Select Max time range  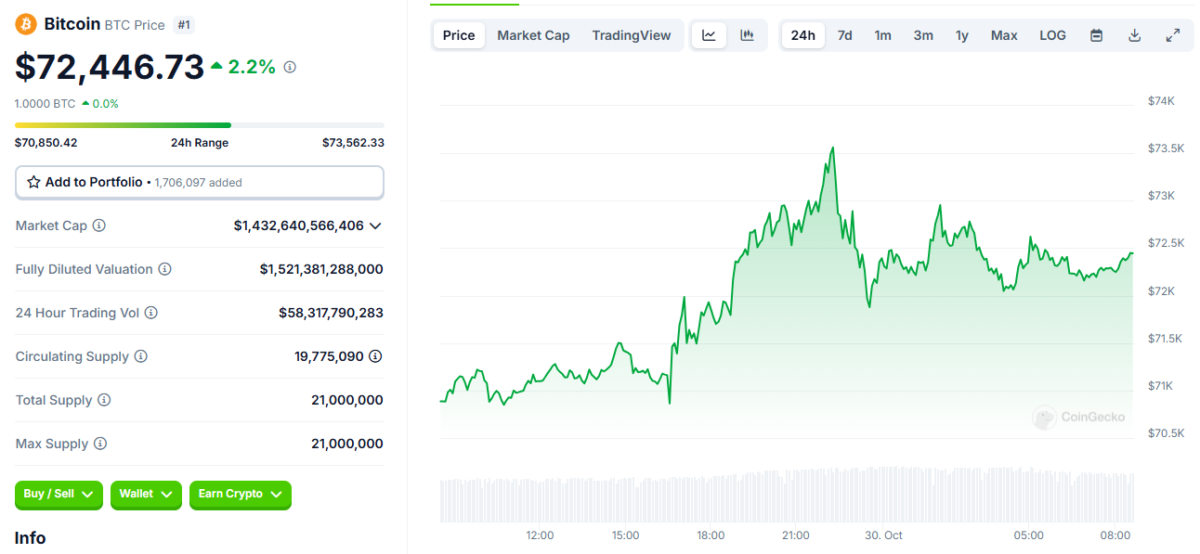pos(1004,35)
